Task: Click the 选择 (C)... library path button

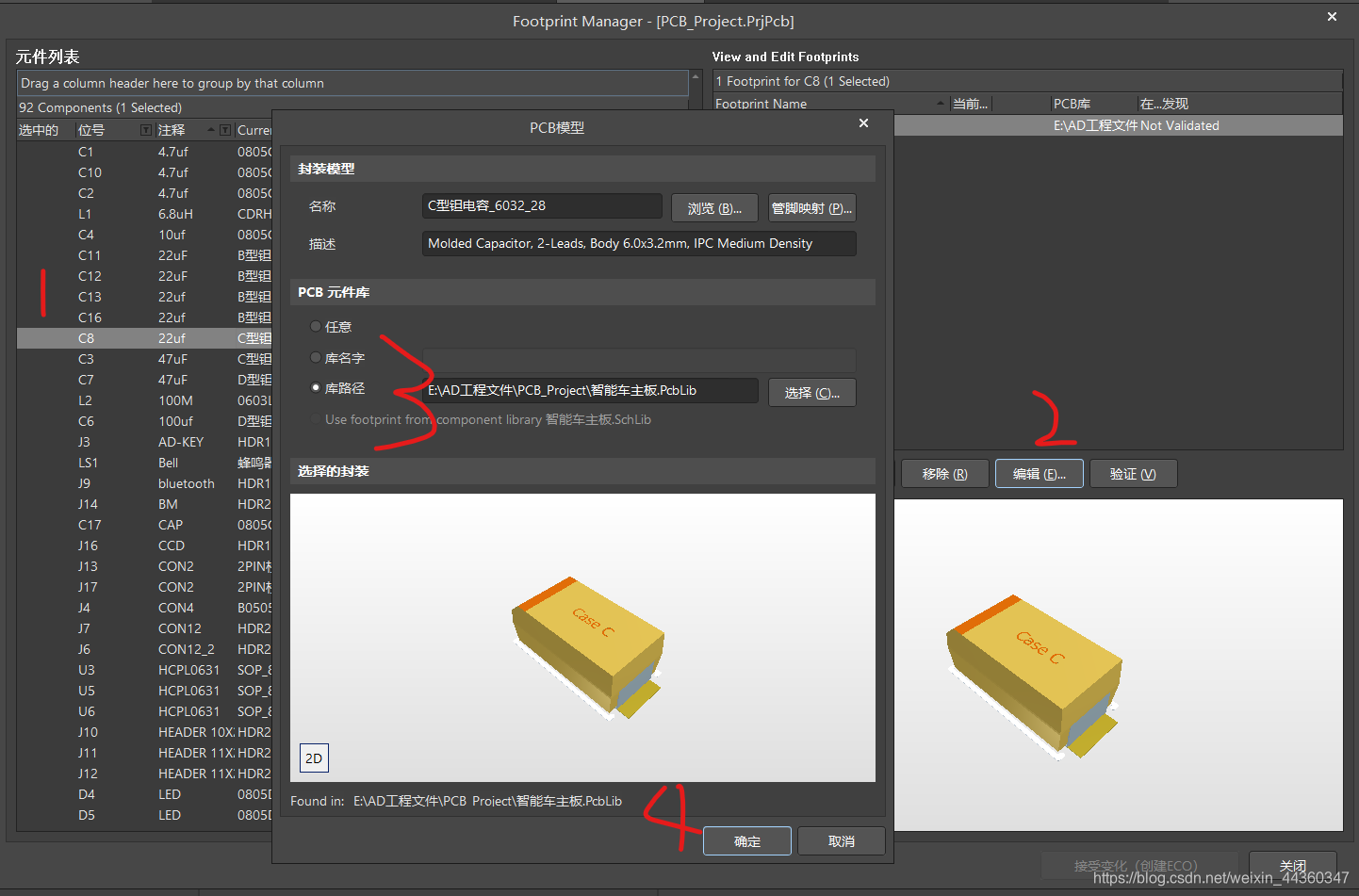Action: (x=811, y=393)
